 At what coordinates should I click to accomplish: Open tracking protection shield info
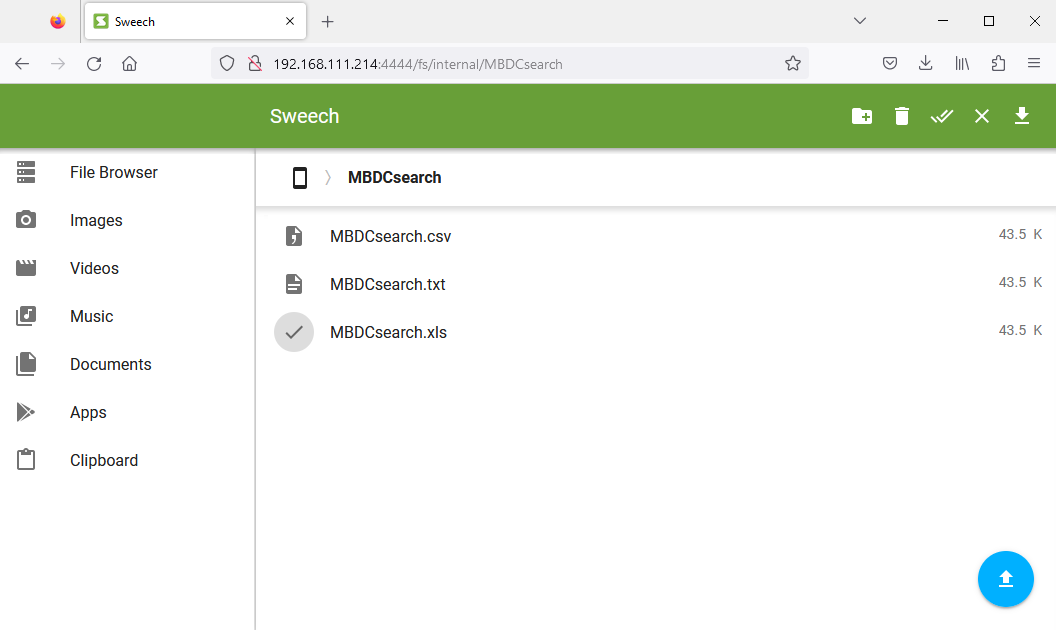pyautogui.click(x=227, y=64)
